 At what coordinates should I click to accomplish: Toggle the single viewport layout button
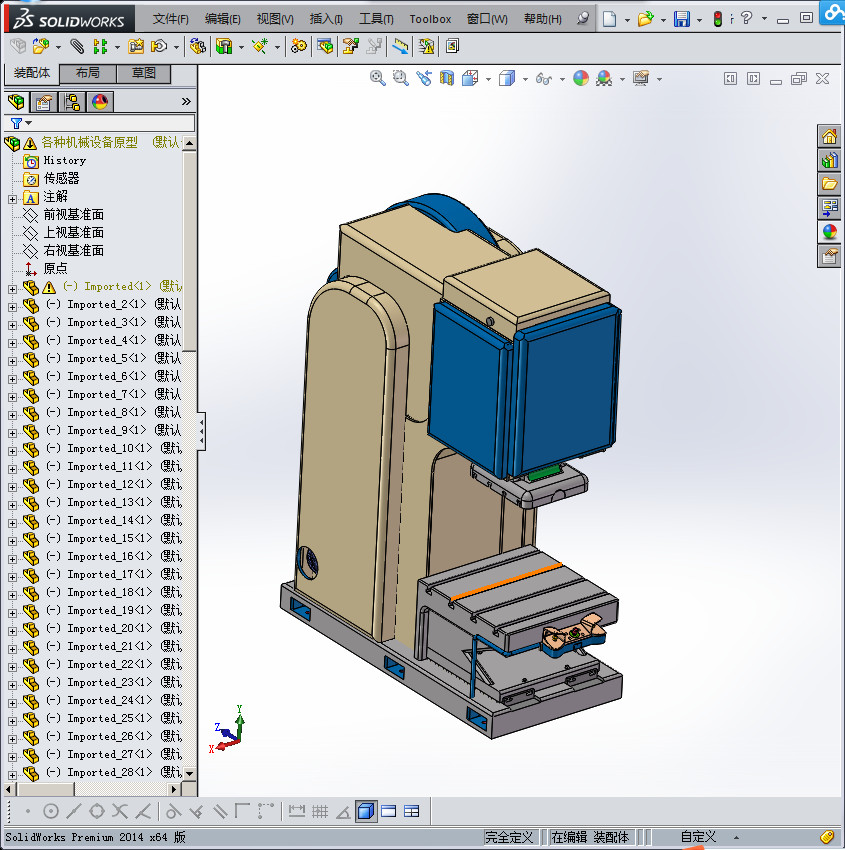click(389, 812)
